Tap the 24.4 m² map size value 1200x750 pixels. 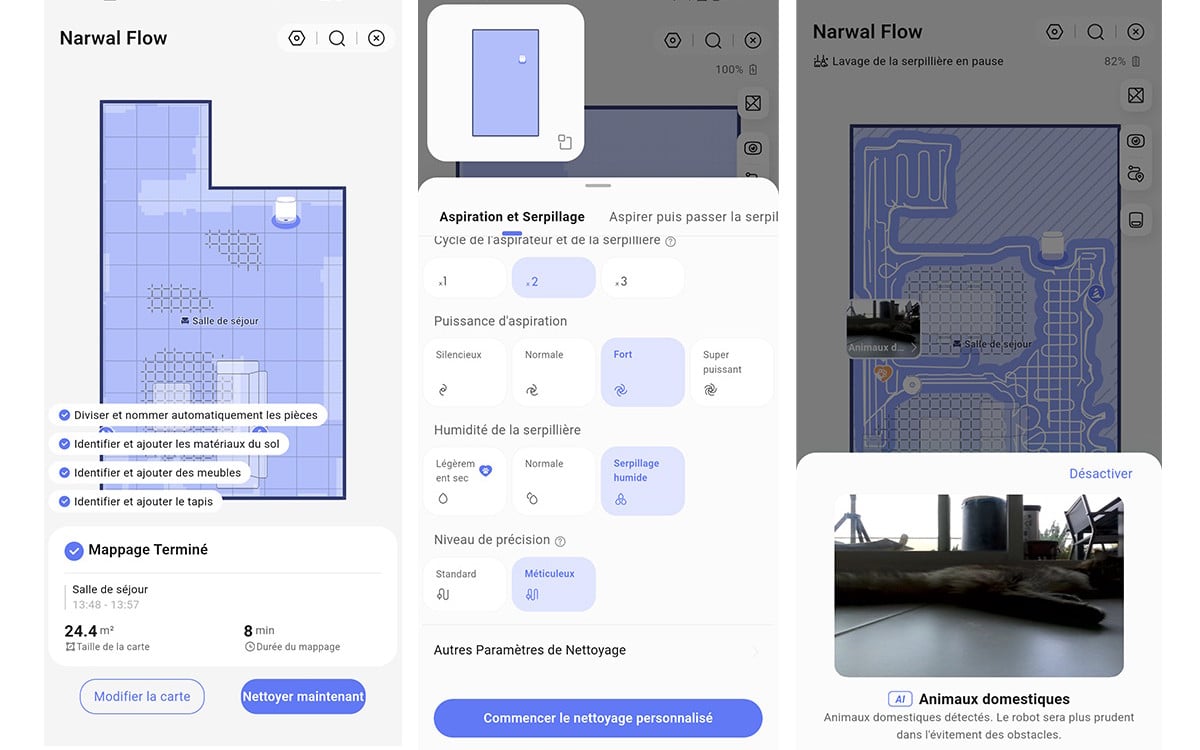tap(89, 631)
